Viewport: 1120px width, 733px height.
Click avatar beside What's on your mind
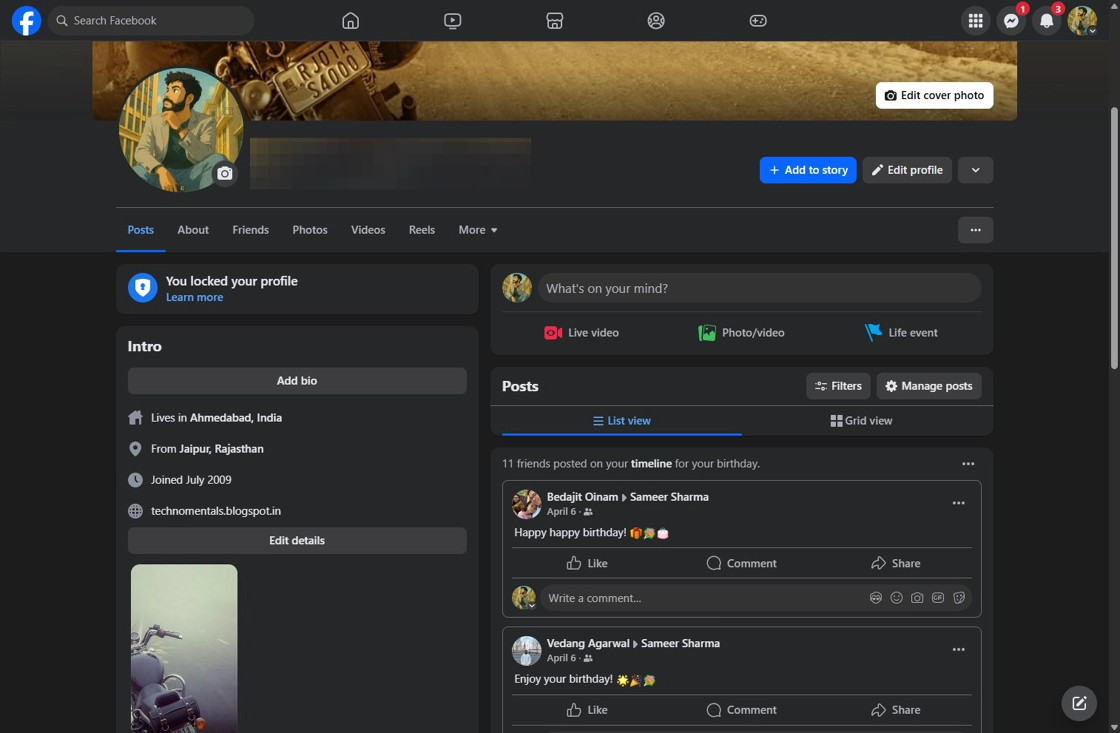pyautogui.click(x=516, y=288)
